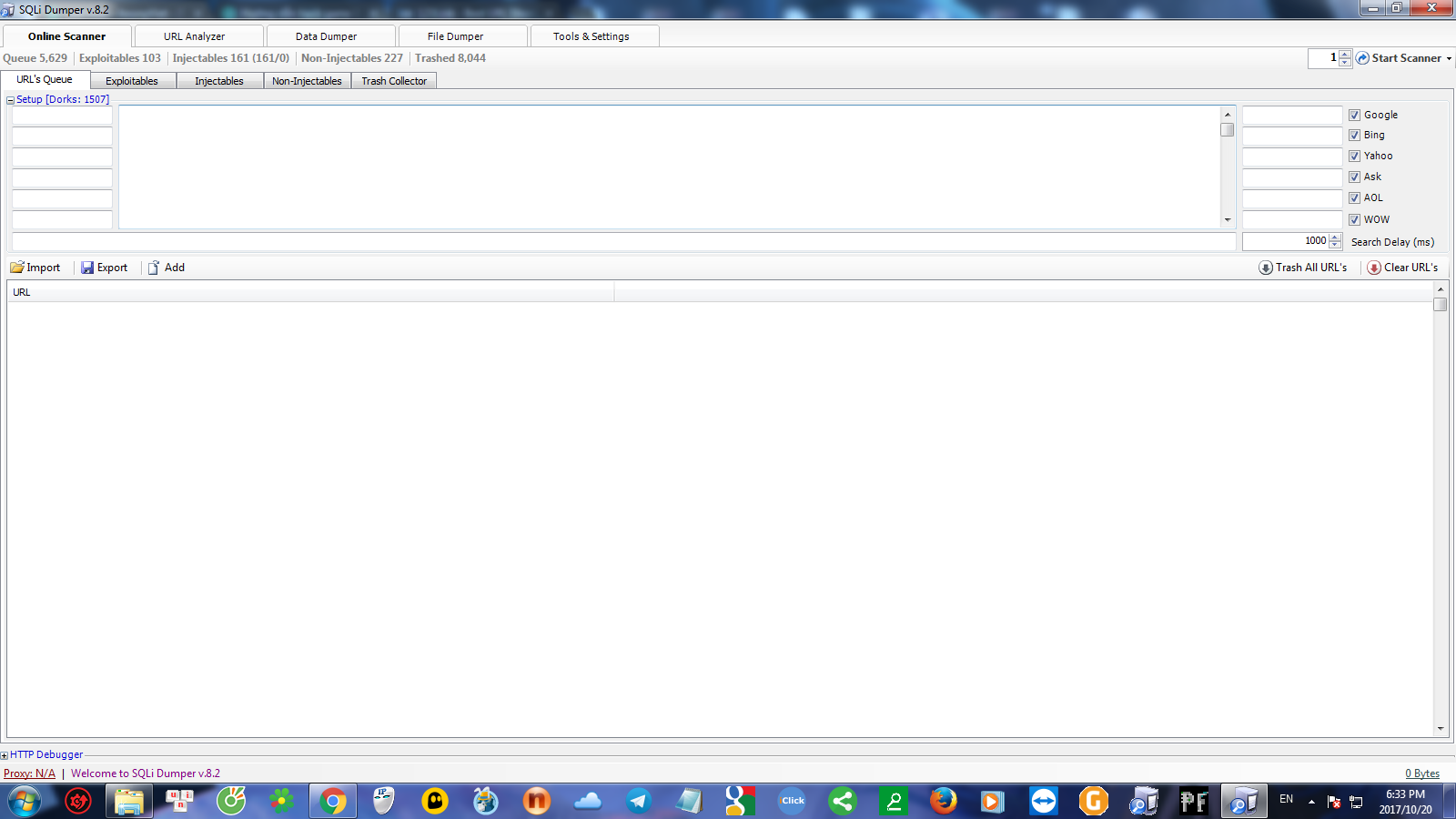Expand the HTTP Debugger panel
1456x819 pixels.
[x=5, y=754]
